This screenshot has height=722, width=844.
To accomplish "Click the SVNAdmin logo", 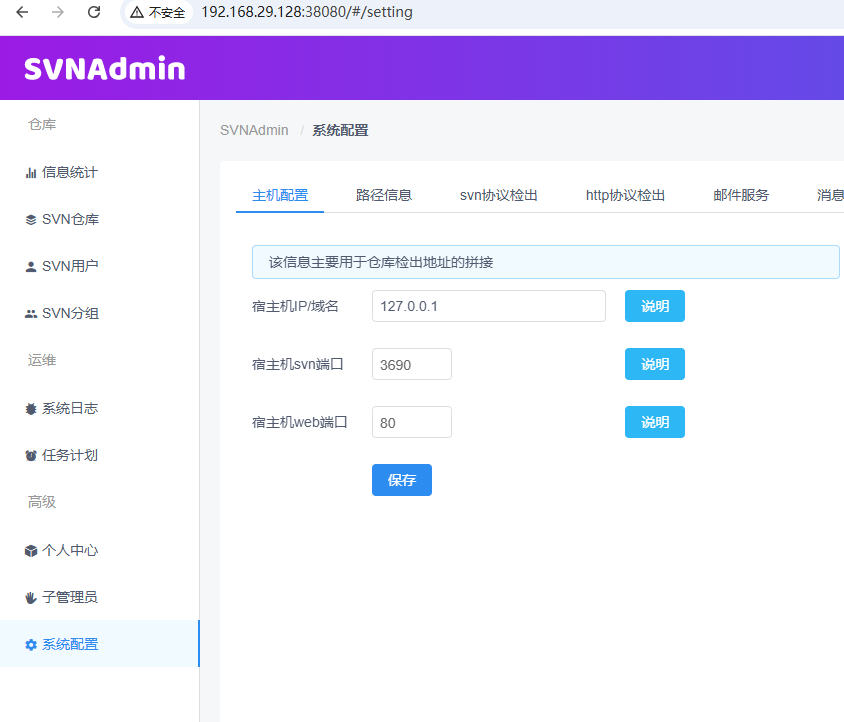I will (105, 69).
